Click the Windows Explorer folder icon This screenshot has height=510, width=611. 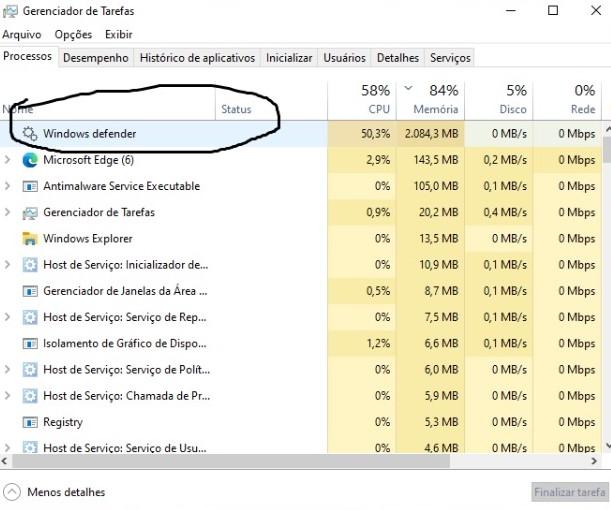[30, 239]
